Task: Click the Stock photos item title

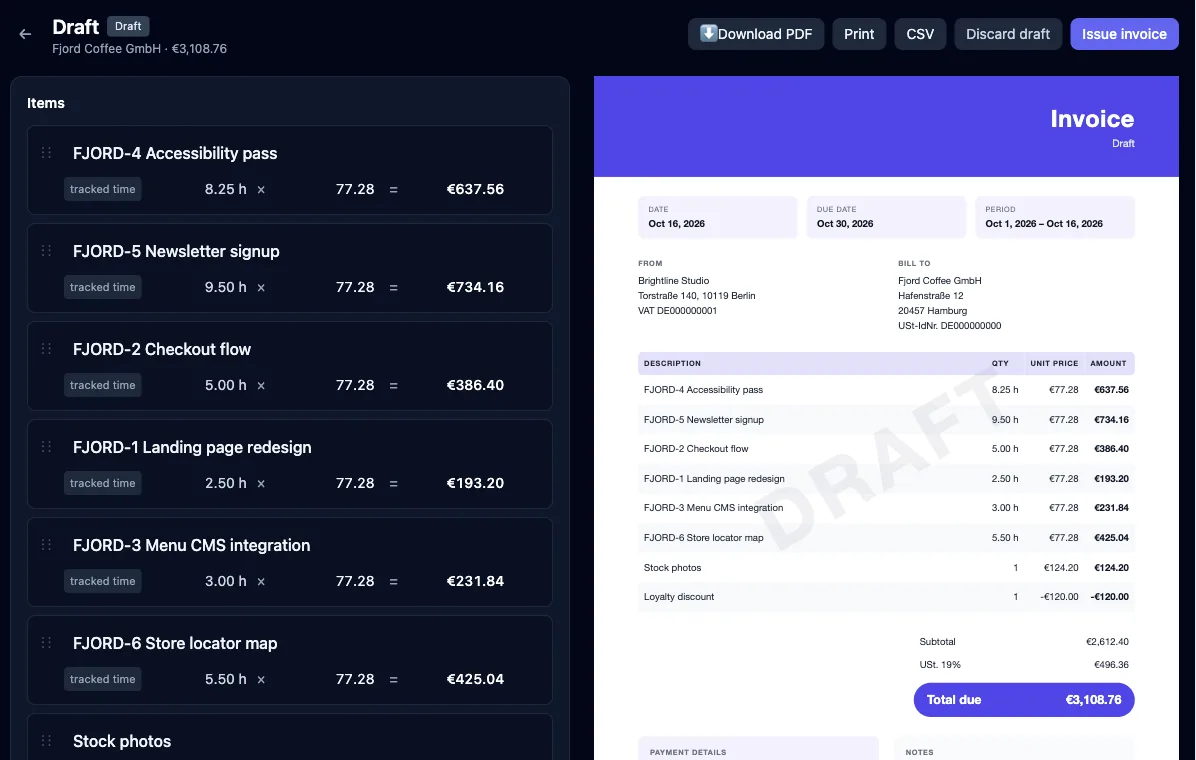Action: (122, 742)
